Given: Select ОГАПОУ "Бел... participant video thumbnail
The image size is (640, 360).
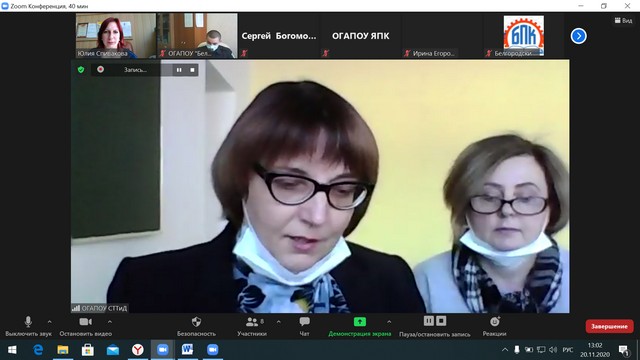Looking at the screenshot, I should click(x=197, y=36).
